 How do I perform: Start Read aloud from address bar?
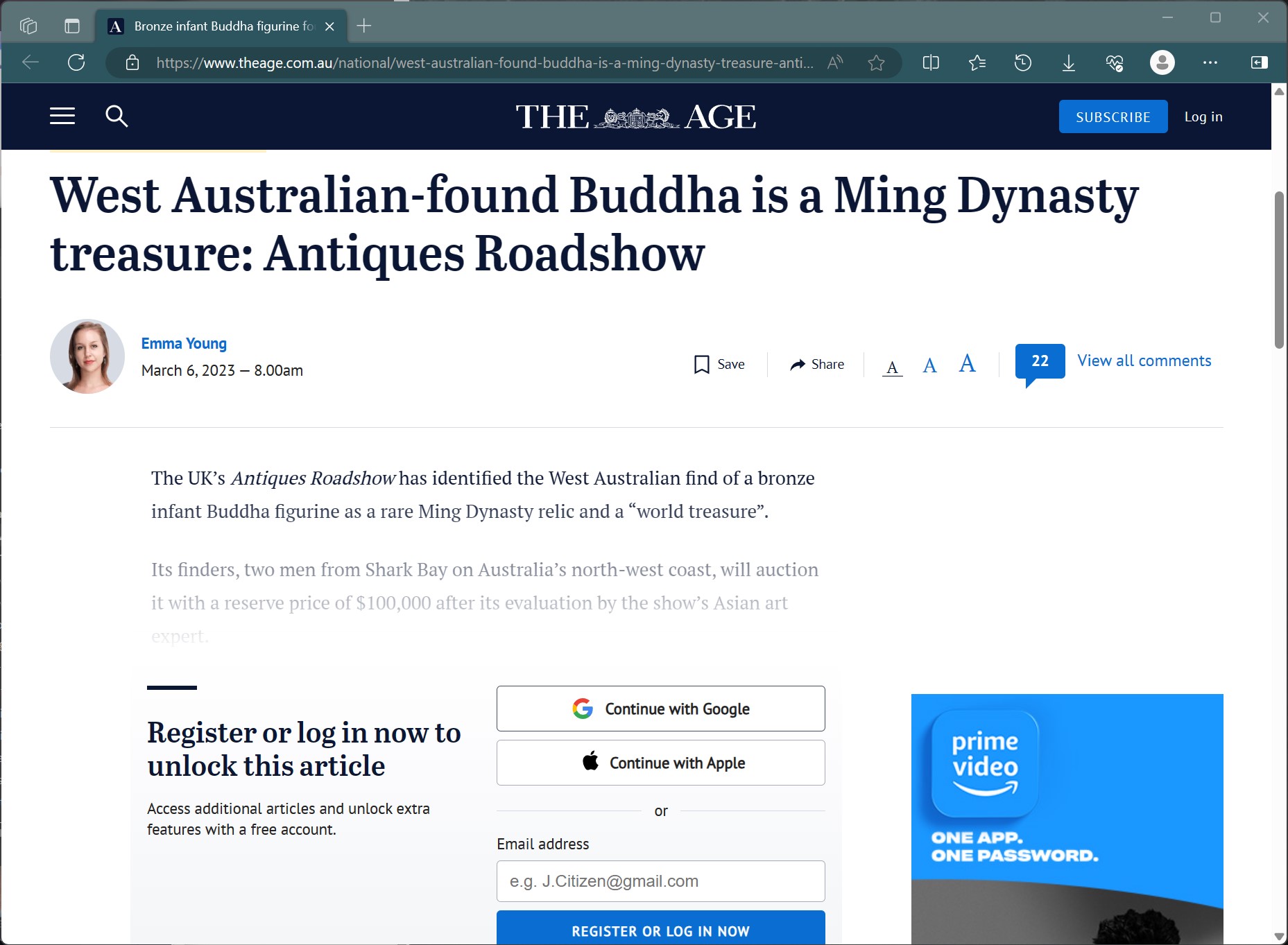[x=836, y=63]
